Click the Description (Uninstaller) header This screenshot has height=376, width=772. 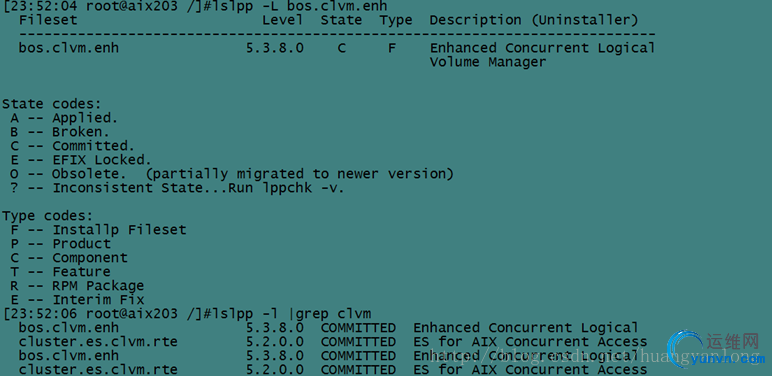pos(534,20)
